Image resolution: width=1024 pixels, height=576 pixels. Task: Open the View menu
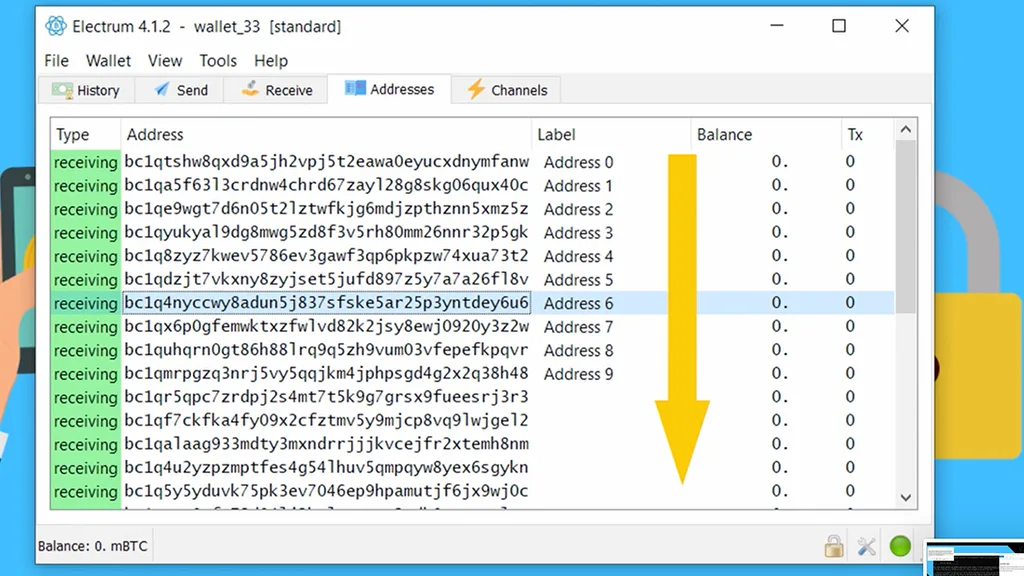click(165, 61)
